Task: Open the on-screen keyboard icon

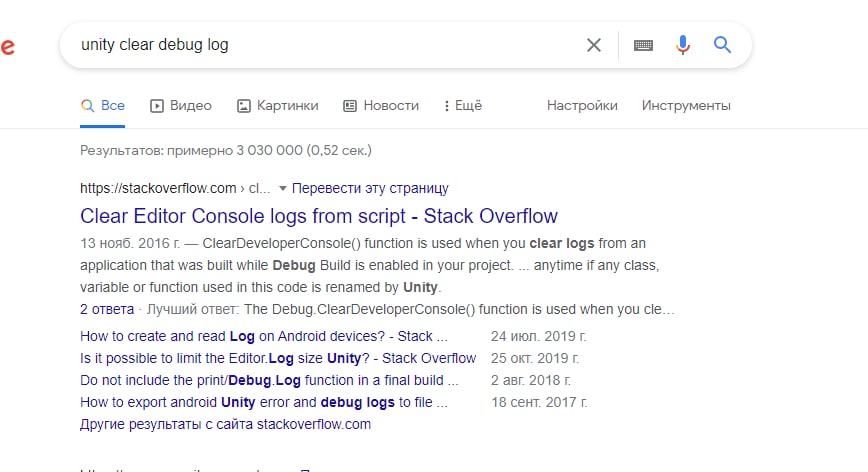Action: [x=643, y=45]
